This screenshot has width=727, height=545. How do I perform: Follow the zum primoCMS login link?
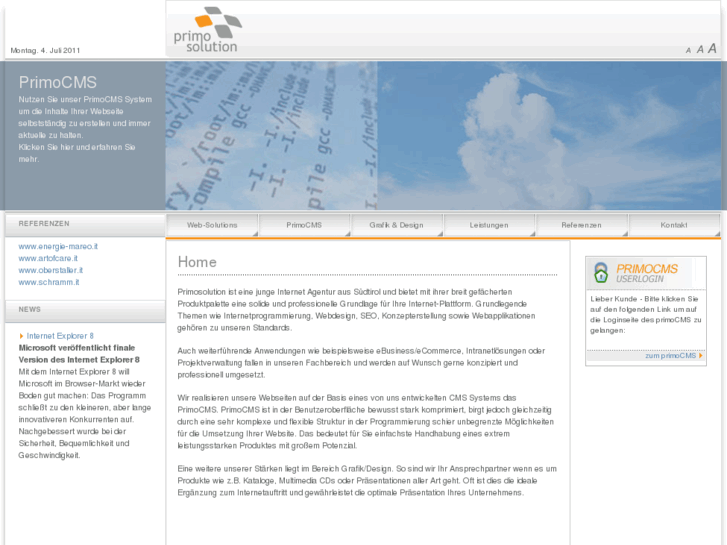coord(670,355)
